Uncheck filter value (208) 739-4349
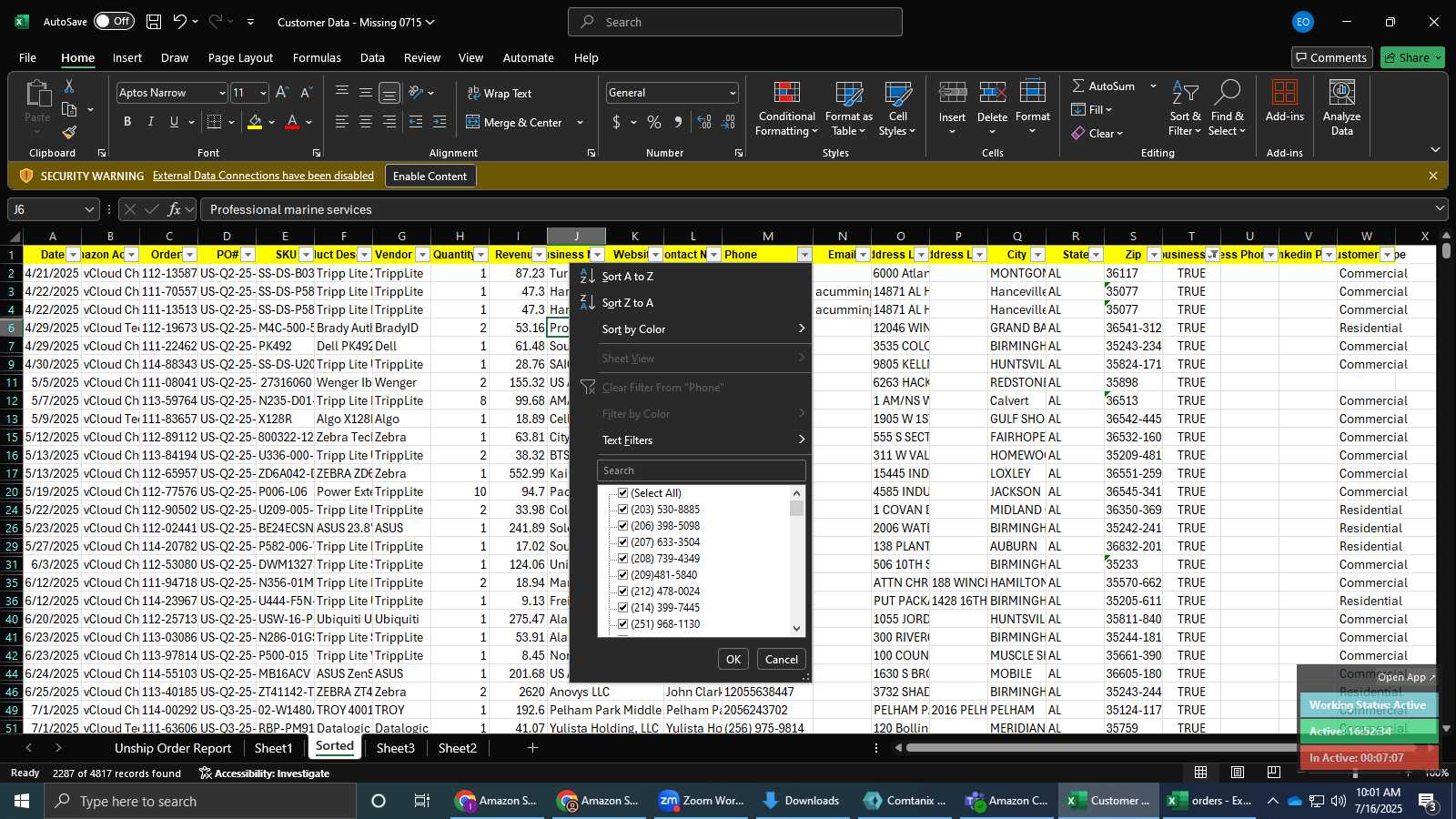 tap(623, 559)
